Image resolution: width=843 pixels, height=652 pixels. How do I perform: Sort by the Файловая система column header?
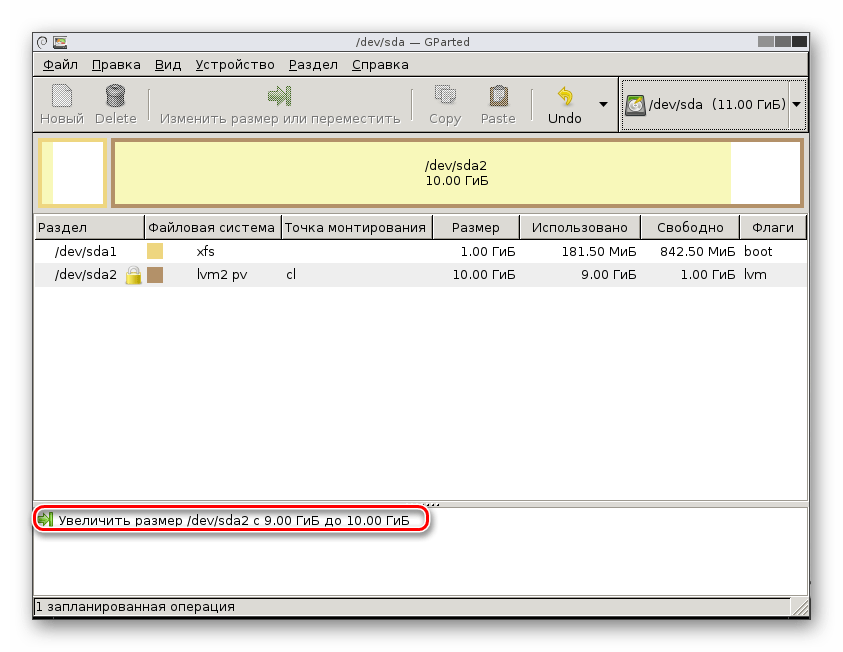[211, 227]
